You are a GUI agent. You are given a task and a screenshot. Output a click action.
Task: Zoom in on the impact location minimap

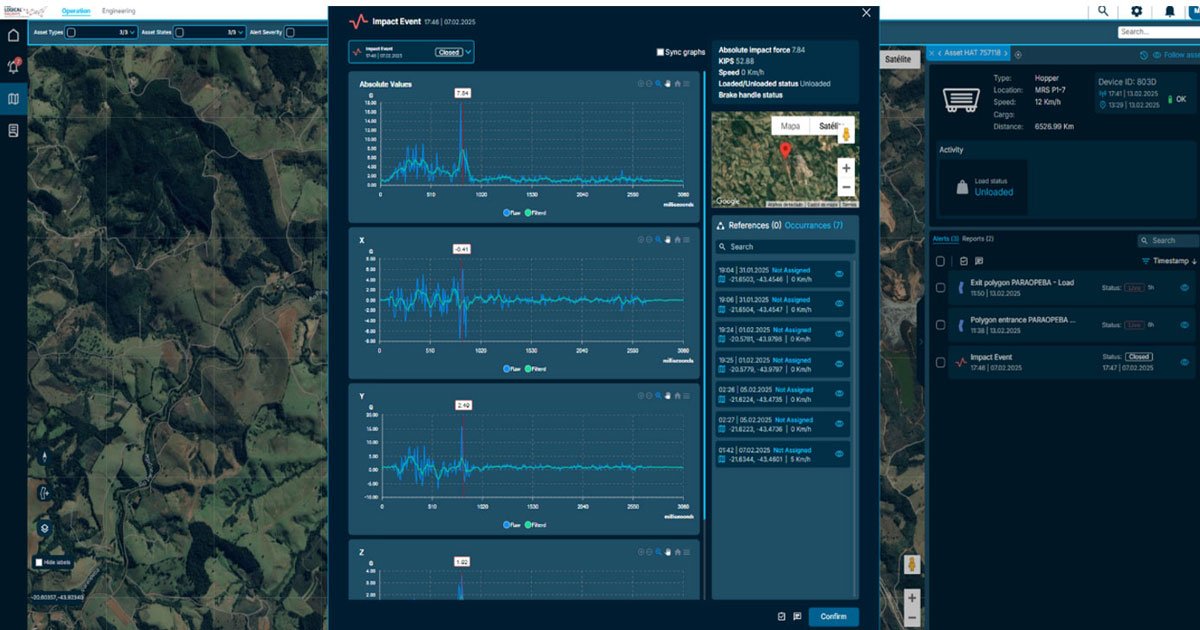pyautogui.click(x=846, y=168)
